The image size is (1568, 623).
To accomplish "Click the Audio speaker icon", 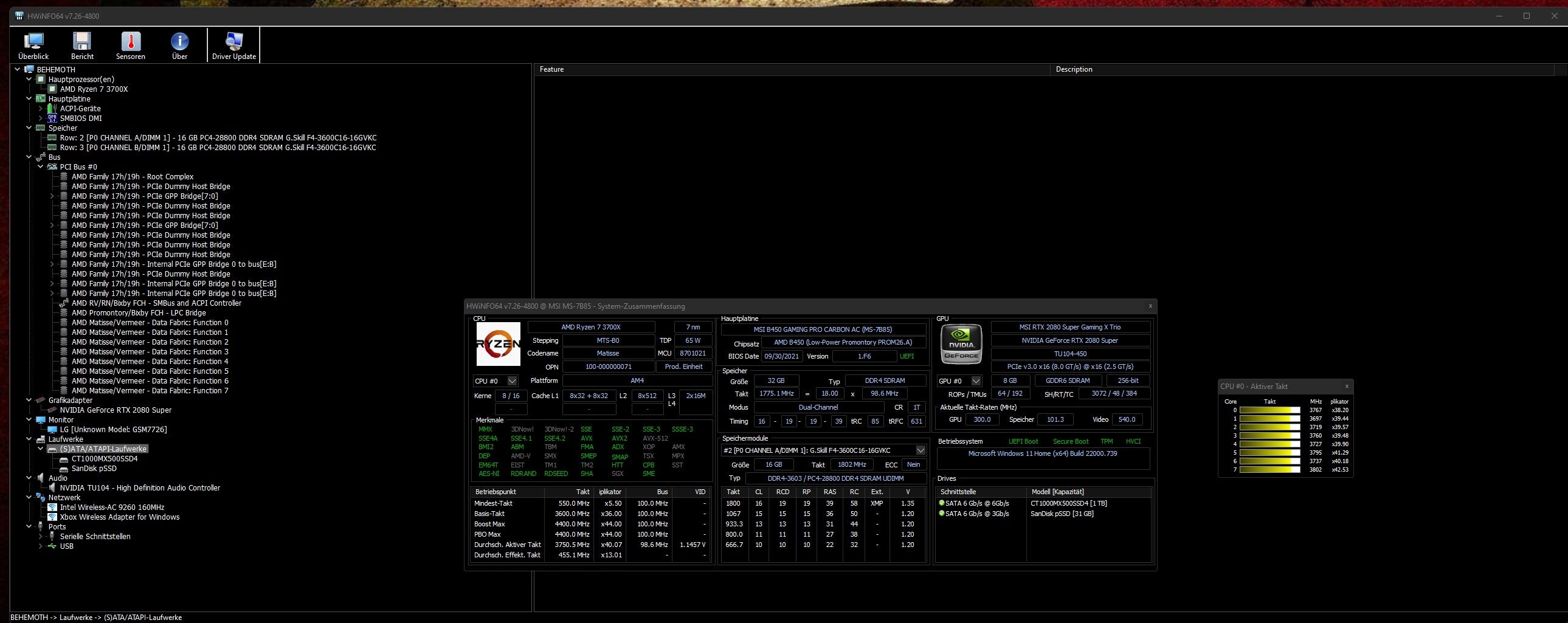I will pos(41,478).
